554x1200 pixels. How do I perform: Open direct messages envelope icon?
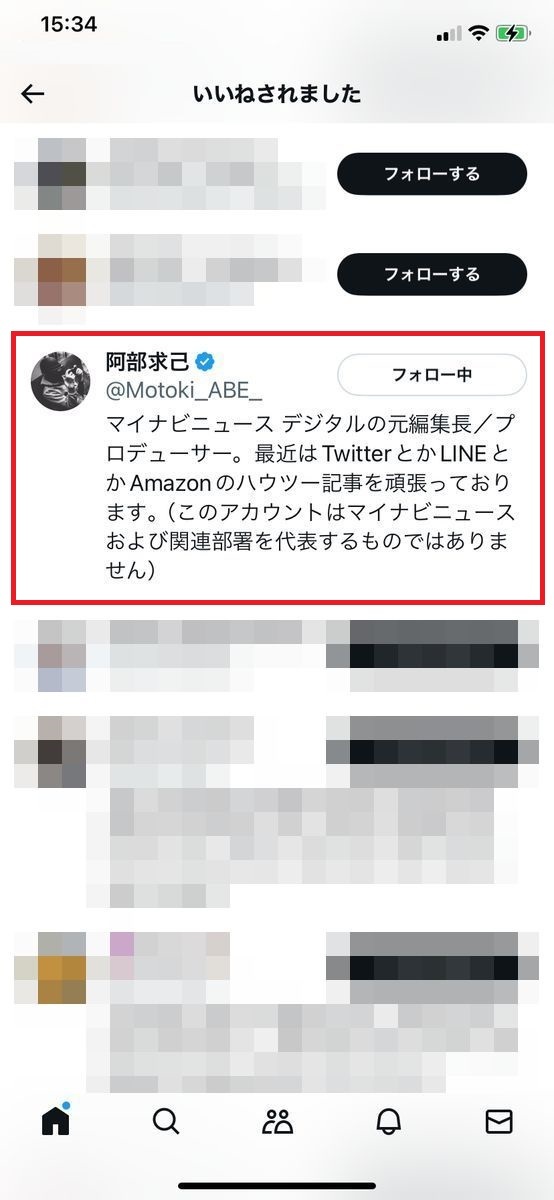pyautogui.click(x=498, y=1122)
